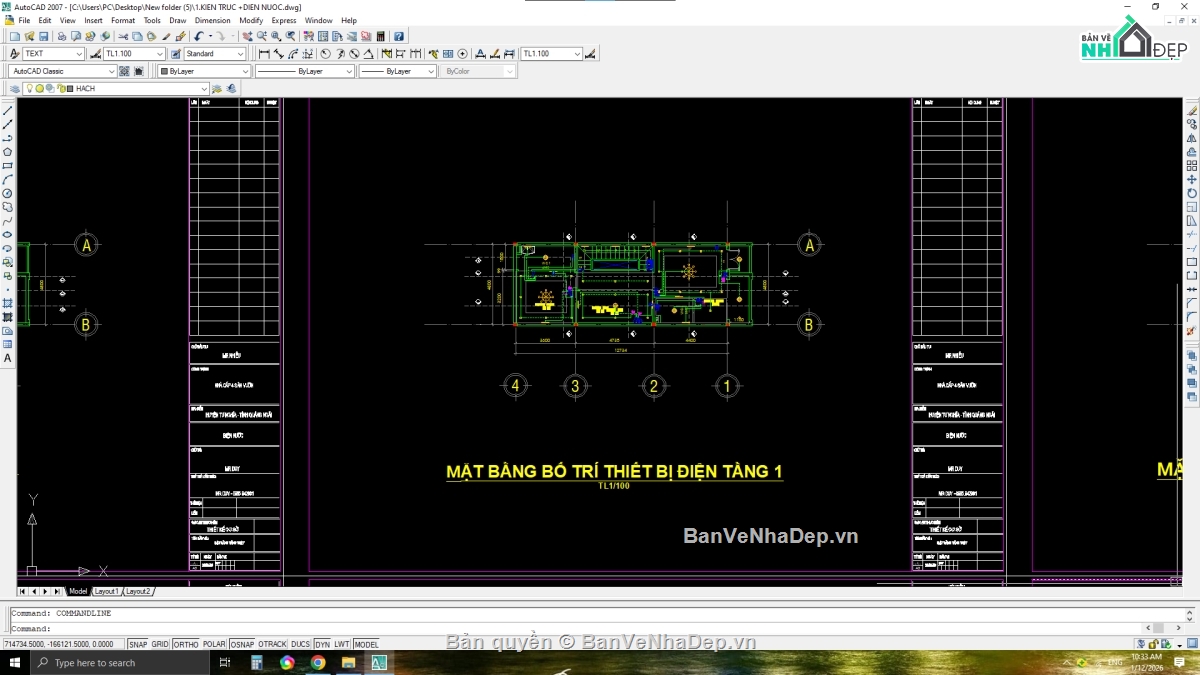
Task: Click the Save icon in Standard toolbar
Action: [42, 37]
